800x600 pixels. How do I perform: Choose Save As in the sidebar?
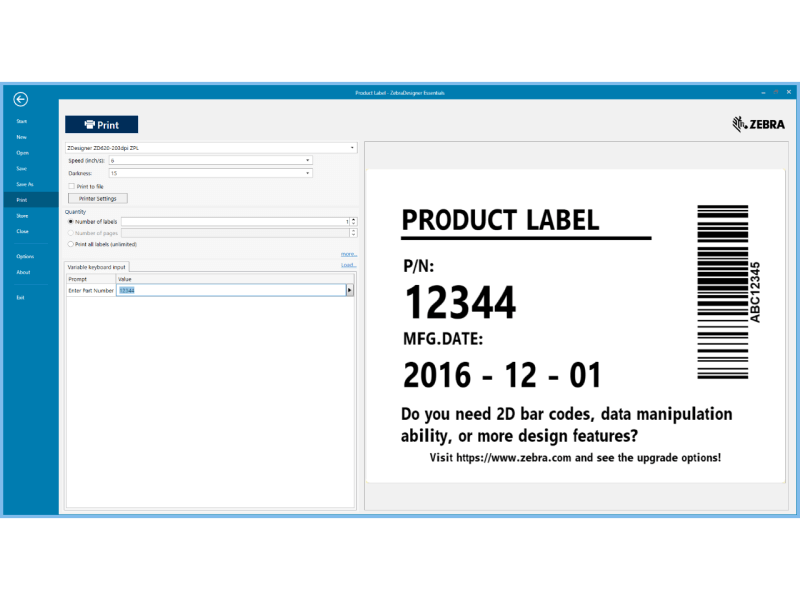point(24,185)
